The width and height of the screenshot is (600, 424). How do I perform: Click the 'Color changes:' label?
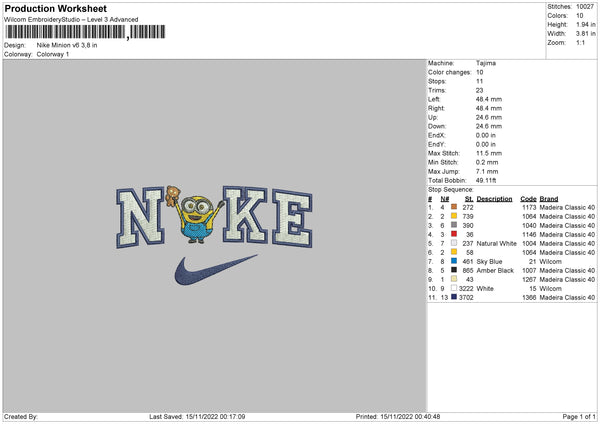tap(450, 72)
